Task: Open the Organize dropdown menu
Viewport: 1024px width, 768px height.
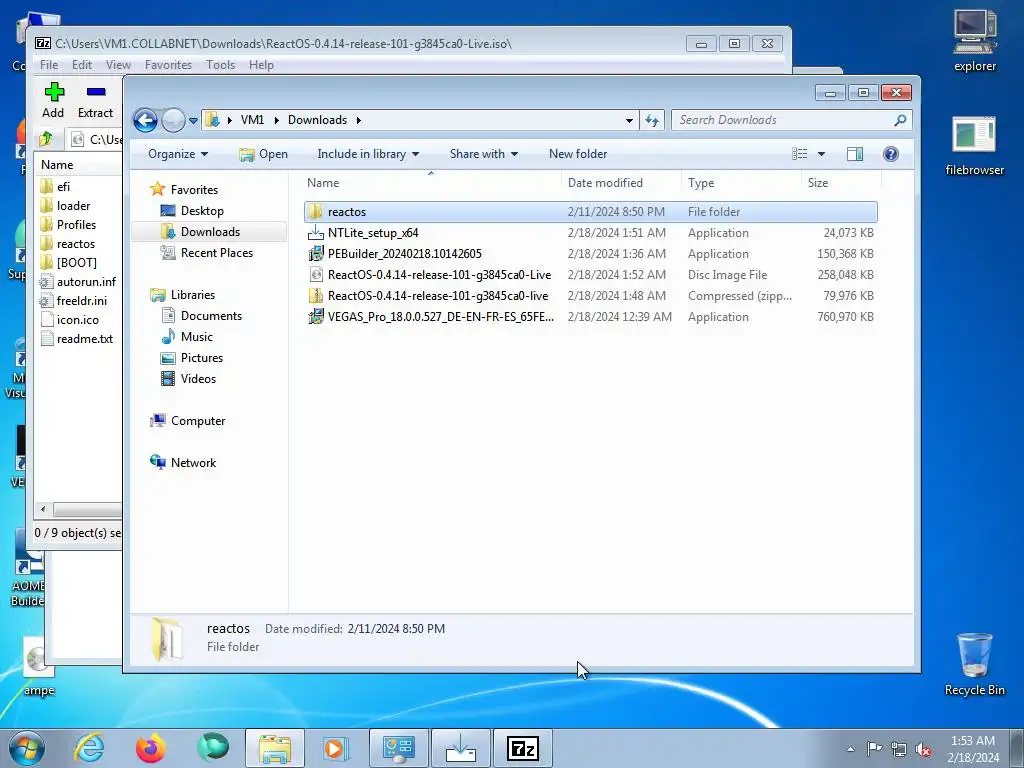Action: (x=178, y=154)
